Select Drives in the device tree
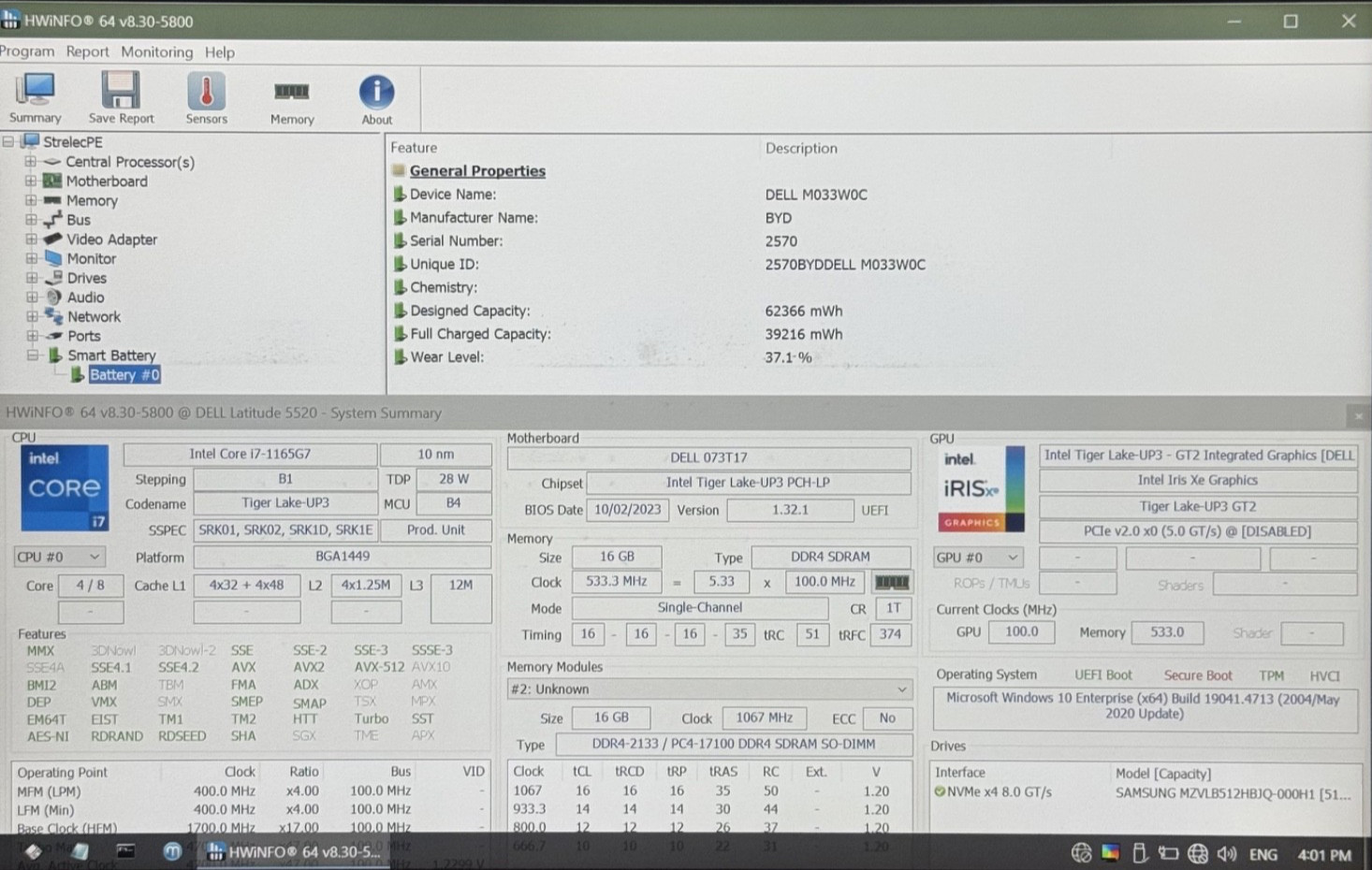Image resolution: width=1372 pixels, height=870 pixels. [x=86, y=278]
